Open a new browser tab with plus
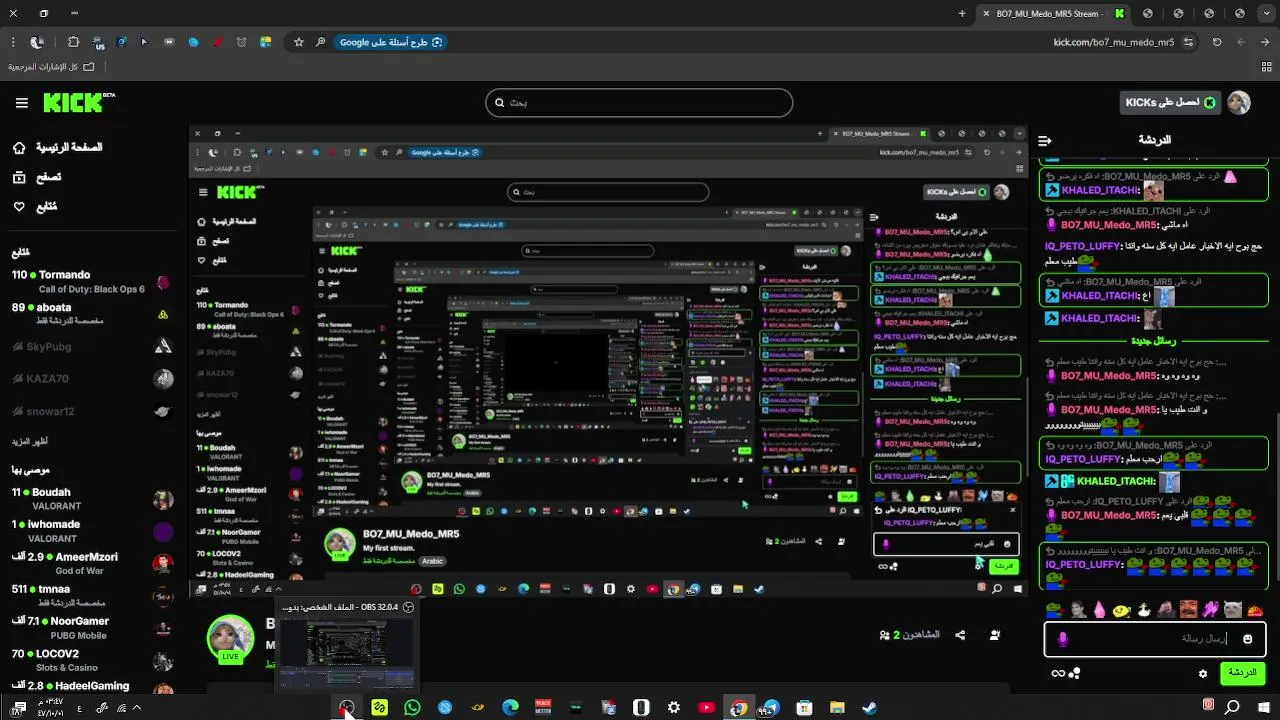The height and width of the screenshot is (720, 1280). point(962,14)
